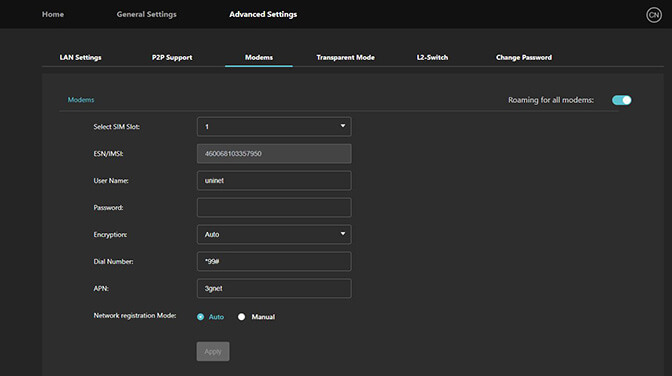Switch to the L2-Switch tab
The height and width of the screenshot is (376, 672).
pos(432,57)
